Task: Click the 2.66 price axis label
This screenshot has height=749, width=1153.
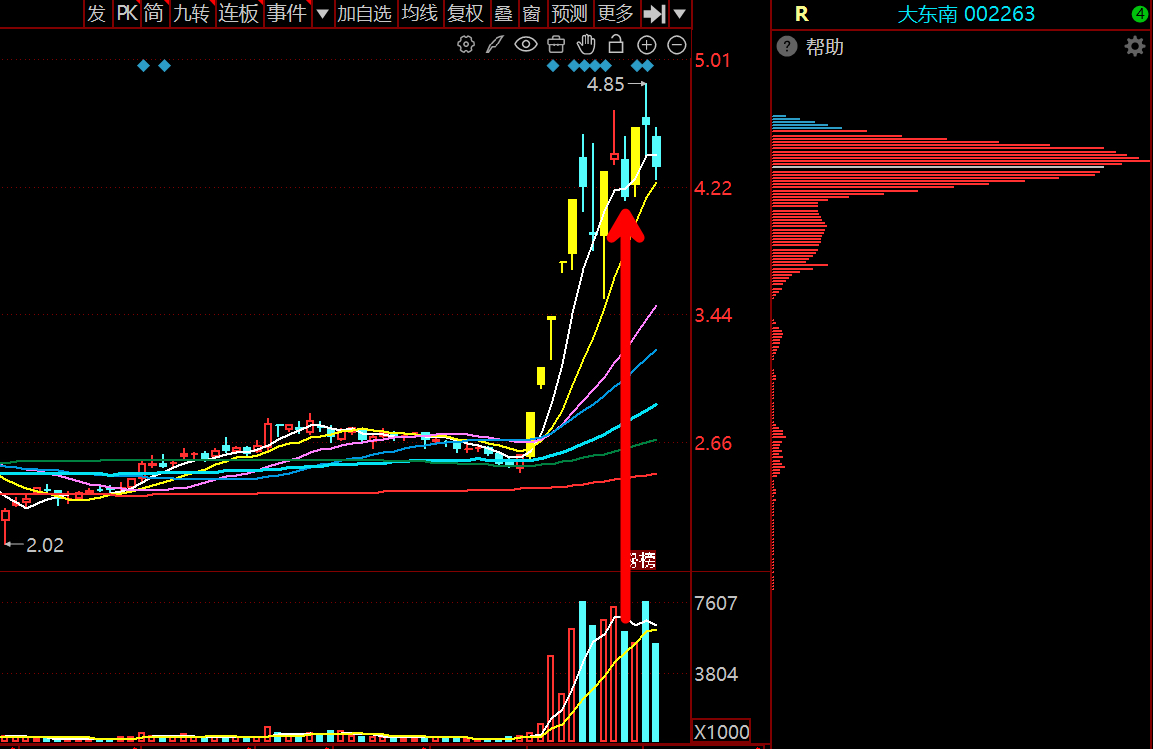Action: coord(713,443)
